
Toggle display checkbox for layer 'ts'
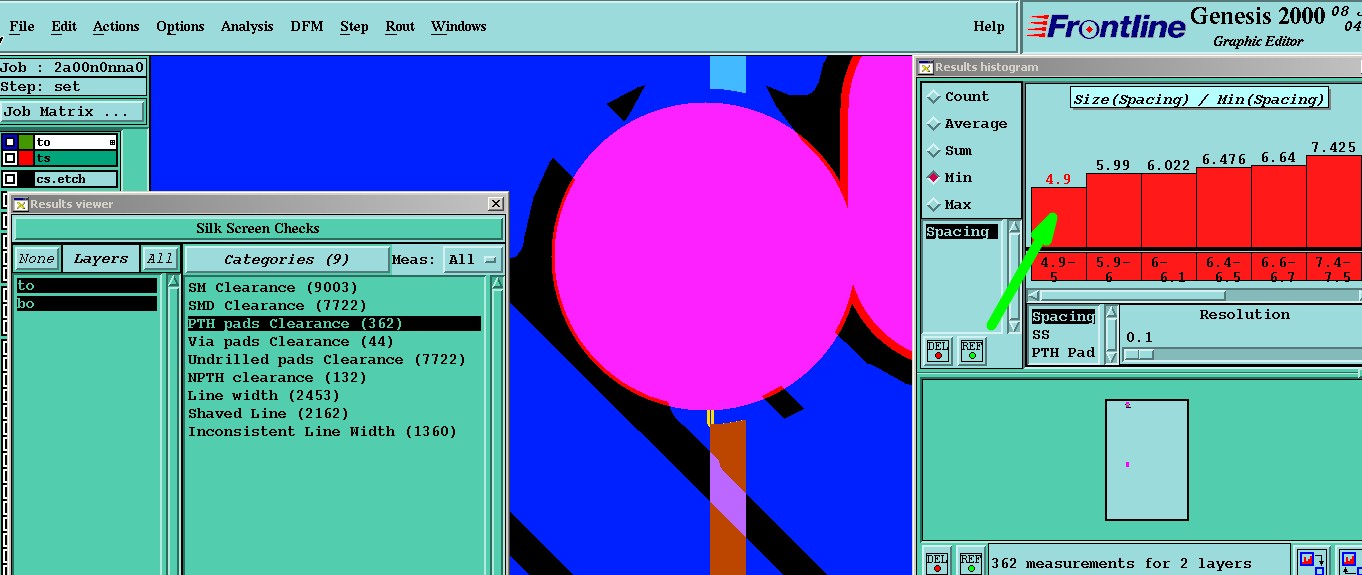[10, 158]
